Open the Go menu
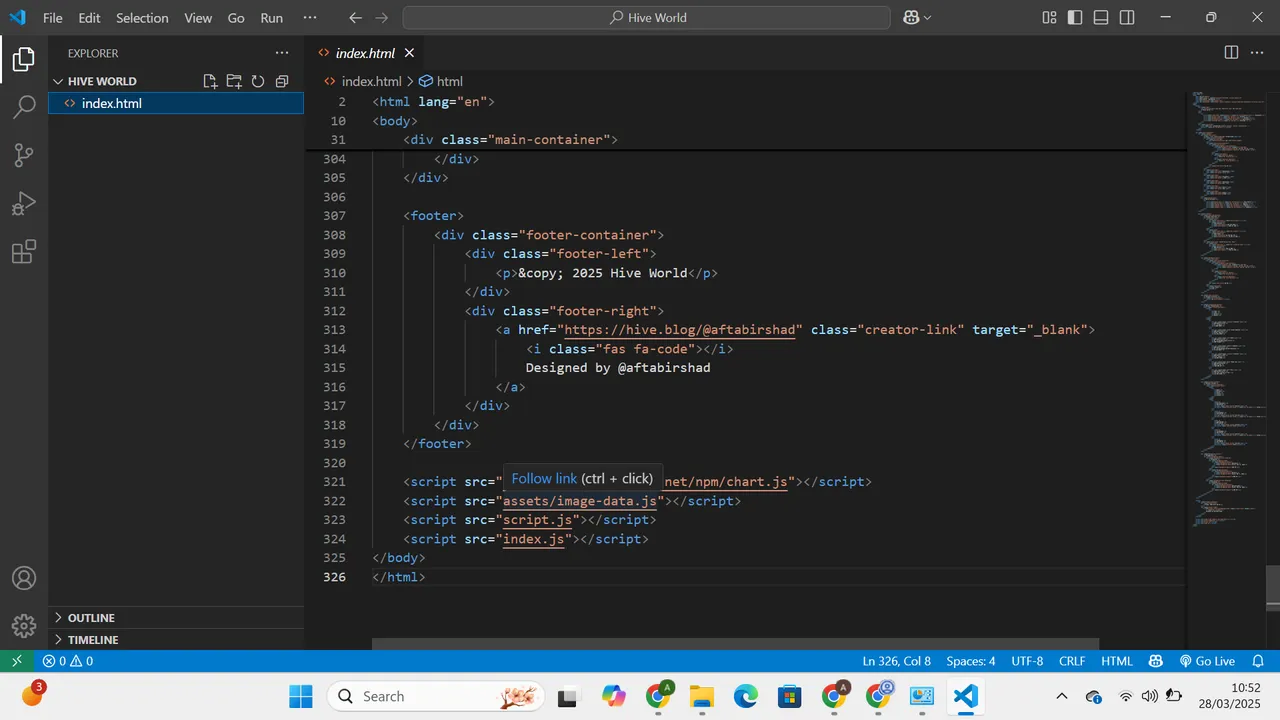Image resolution: width=1280 pixels, height=720 pixels. tap(236, 17)
